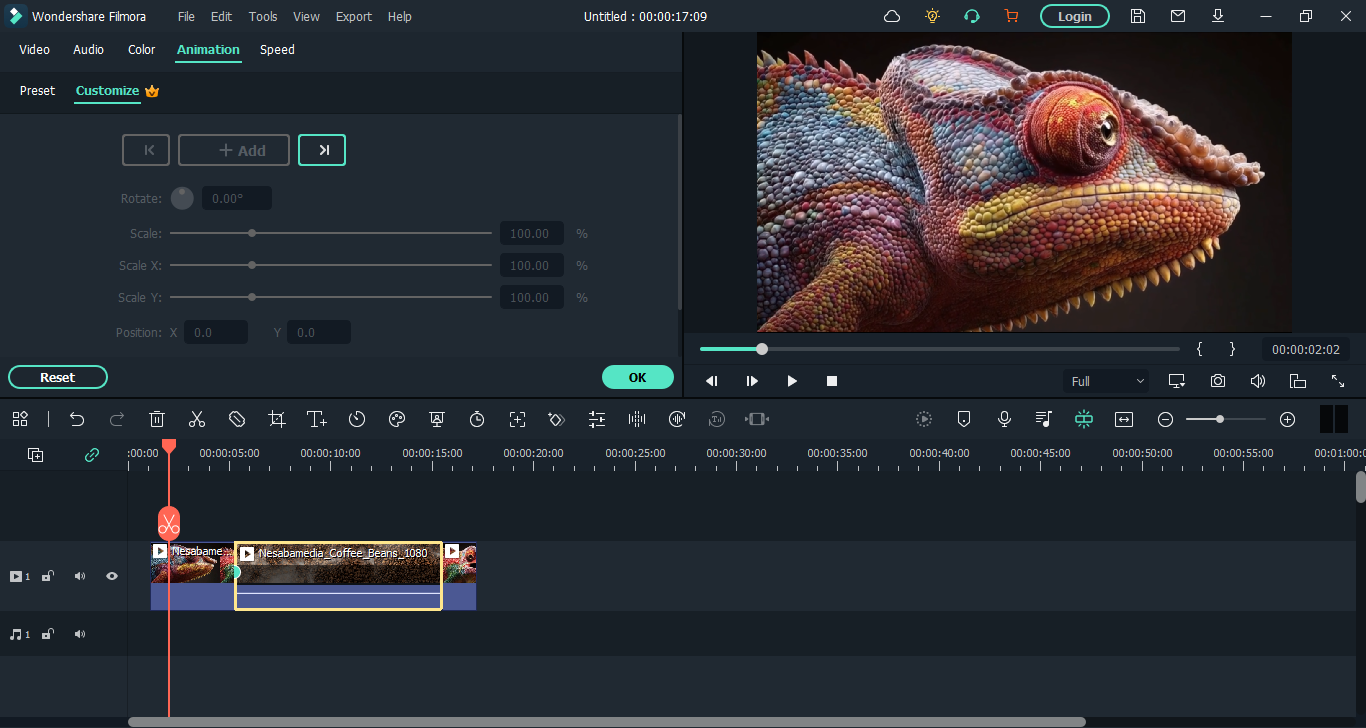Switch to the Speed tab
This screenshot has height=728, width=1366.
pyautogui.click(x=277, y=50)
